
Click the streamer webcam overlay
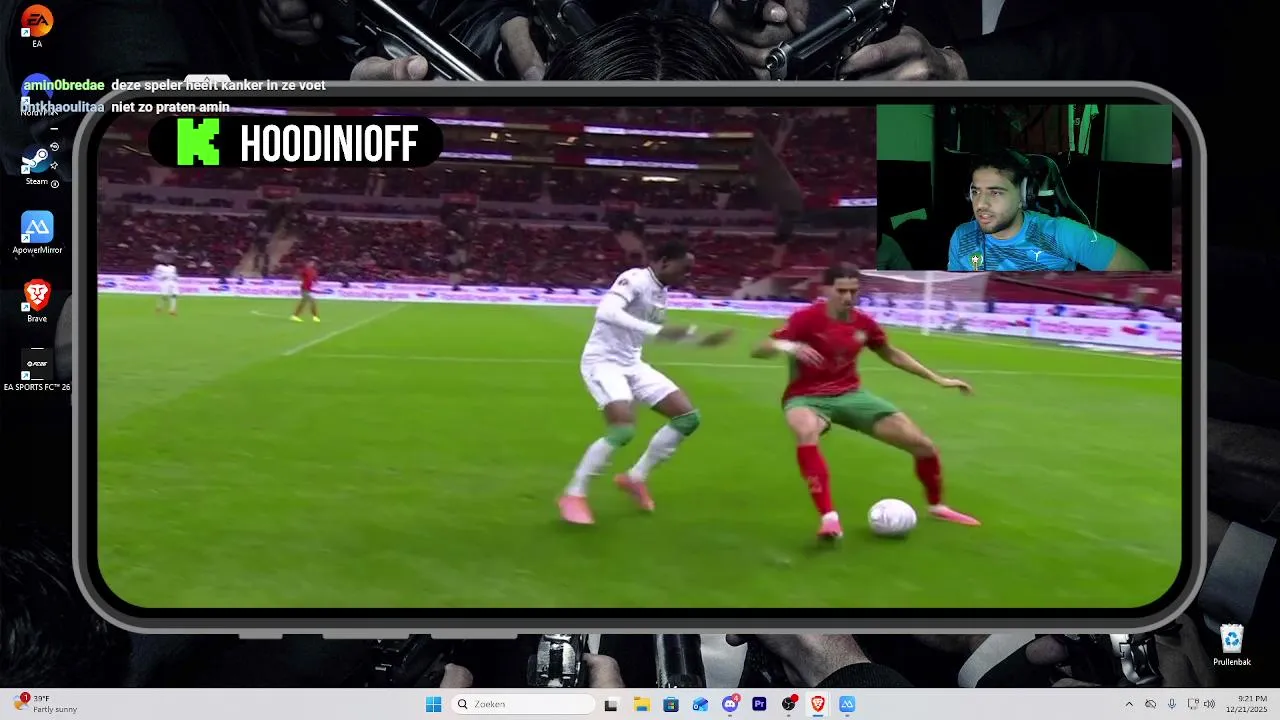pos(1024,187)
